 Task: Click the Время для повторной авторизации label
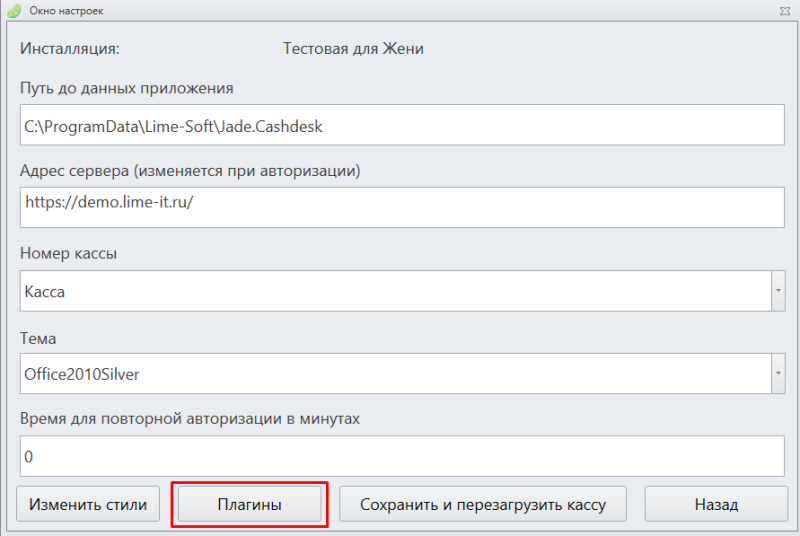[x=190, y=418]
